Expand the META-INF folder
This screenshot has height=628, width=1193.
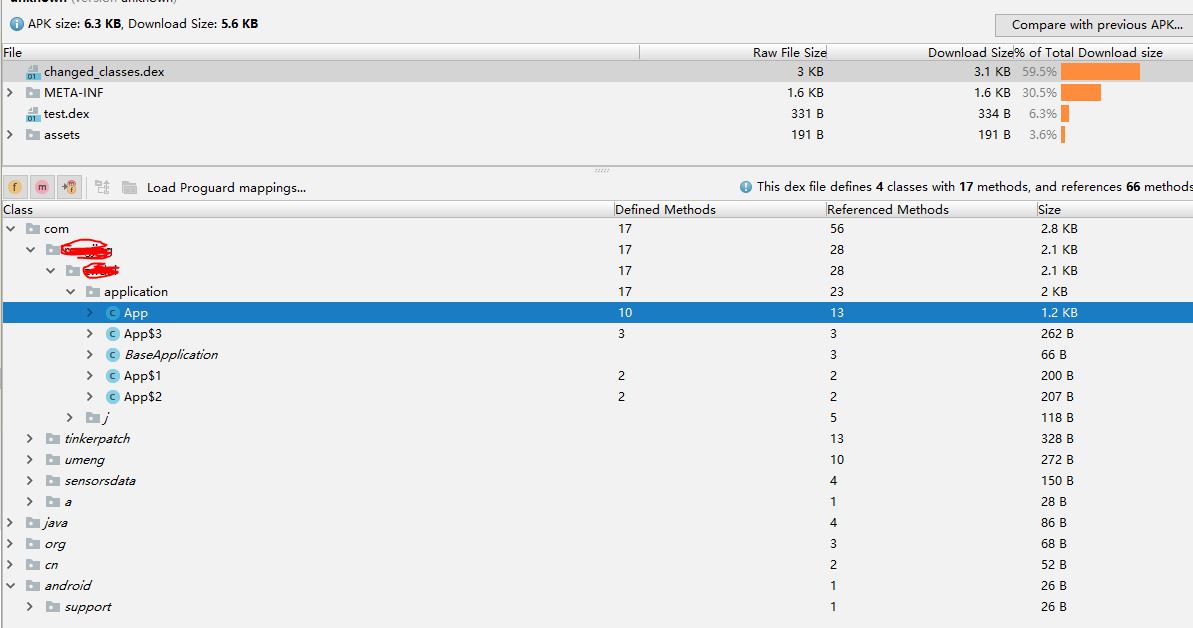pos(10,93)
